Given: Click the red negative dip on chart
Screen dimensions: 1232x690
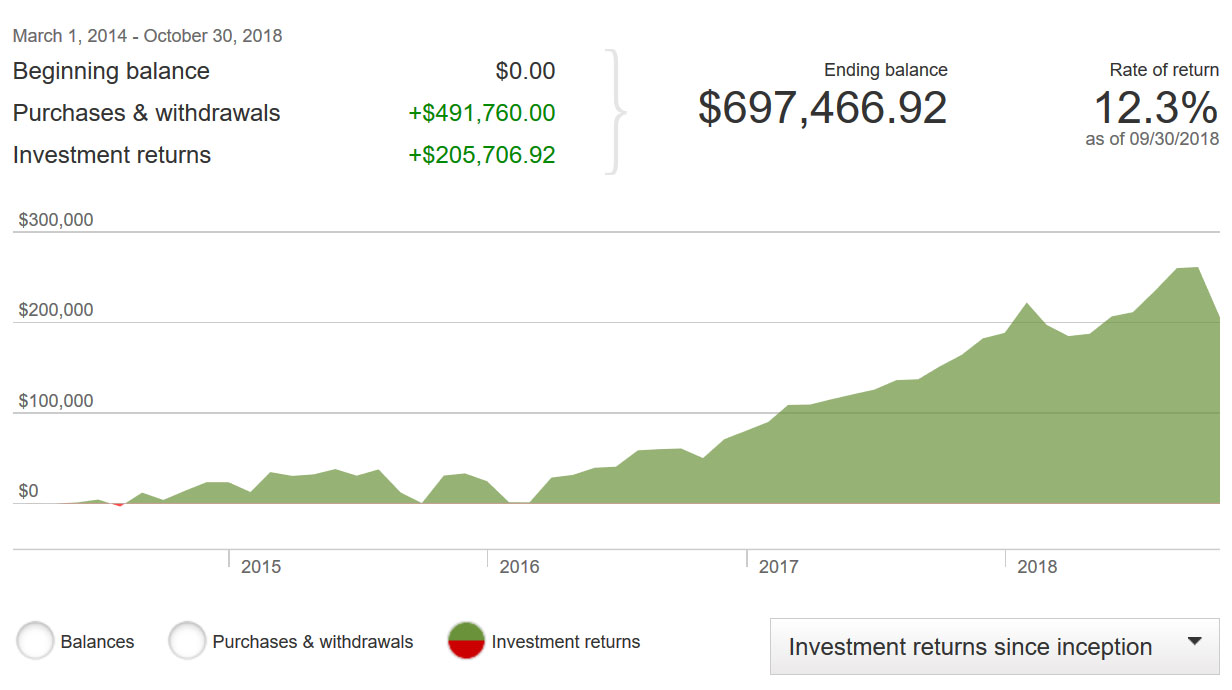Looking at the screenshot, I should 119,504.
